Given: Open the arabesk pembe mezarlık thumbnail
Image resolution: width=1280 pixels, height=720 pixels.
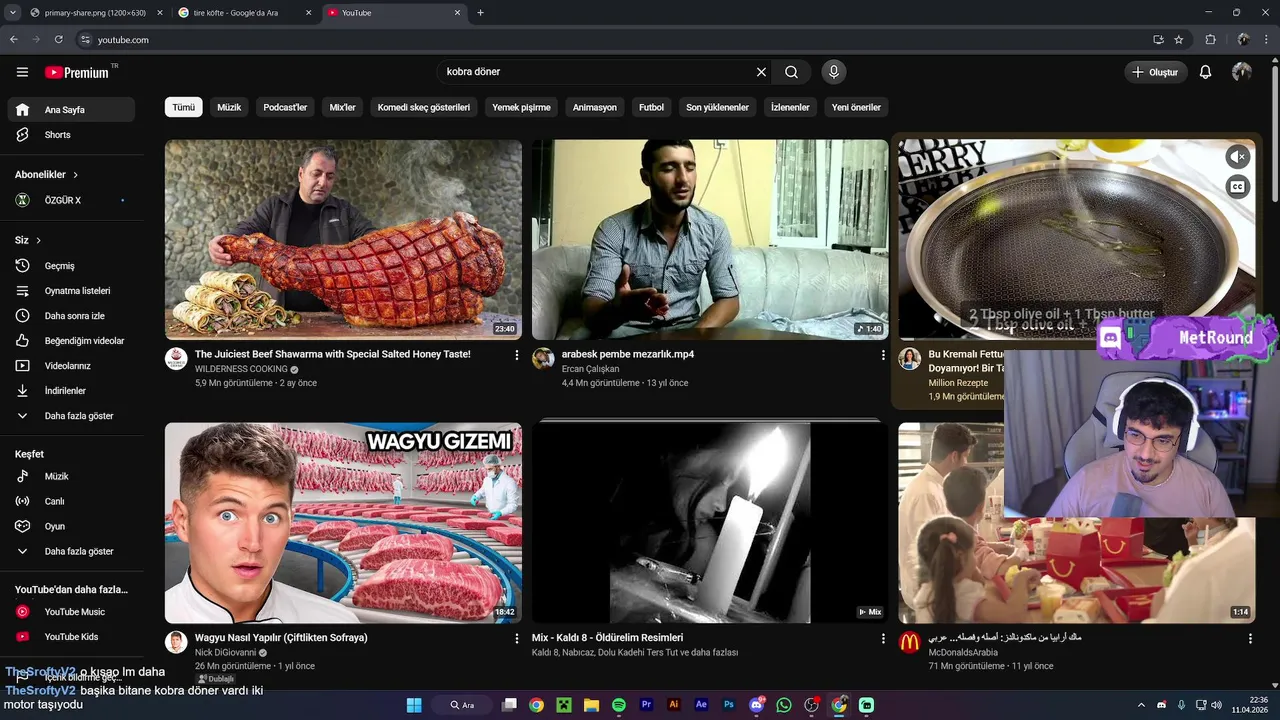Looking at the screenshot, I should 710,240.
